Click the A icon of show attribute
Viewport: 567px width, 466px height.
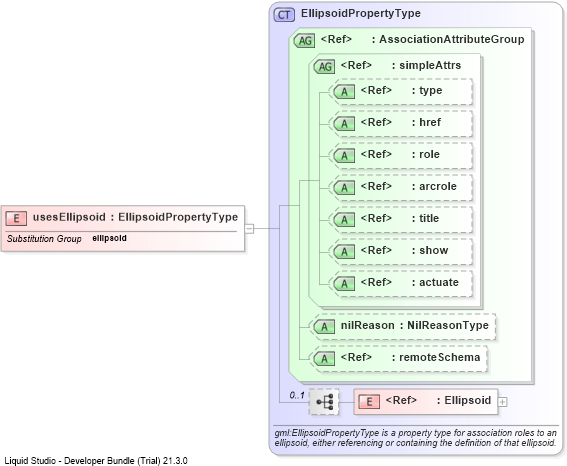point(344,252)
